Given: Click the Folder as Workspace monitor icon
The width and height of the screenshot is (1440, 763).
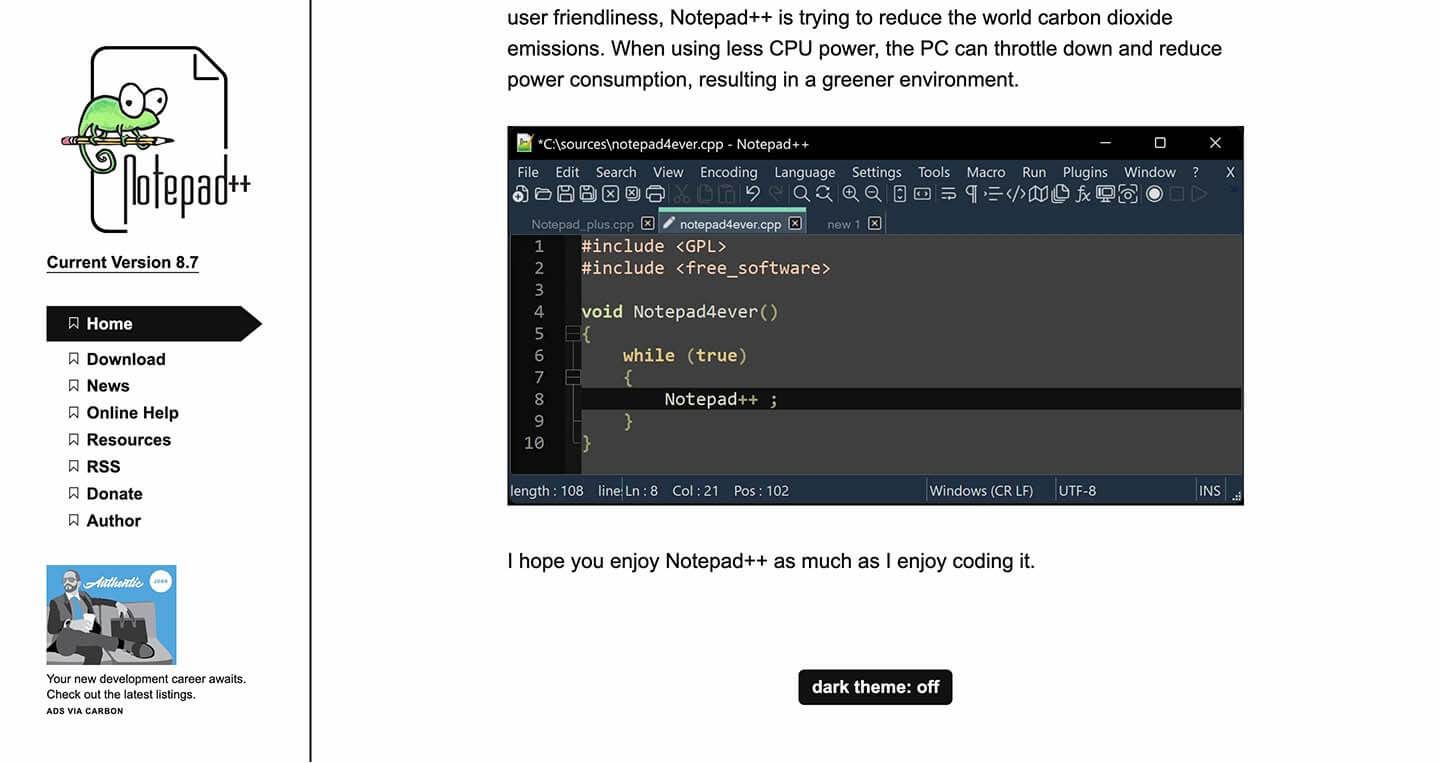Looking at the screenshot, I should 1105,194.
